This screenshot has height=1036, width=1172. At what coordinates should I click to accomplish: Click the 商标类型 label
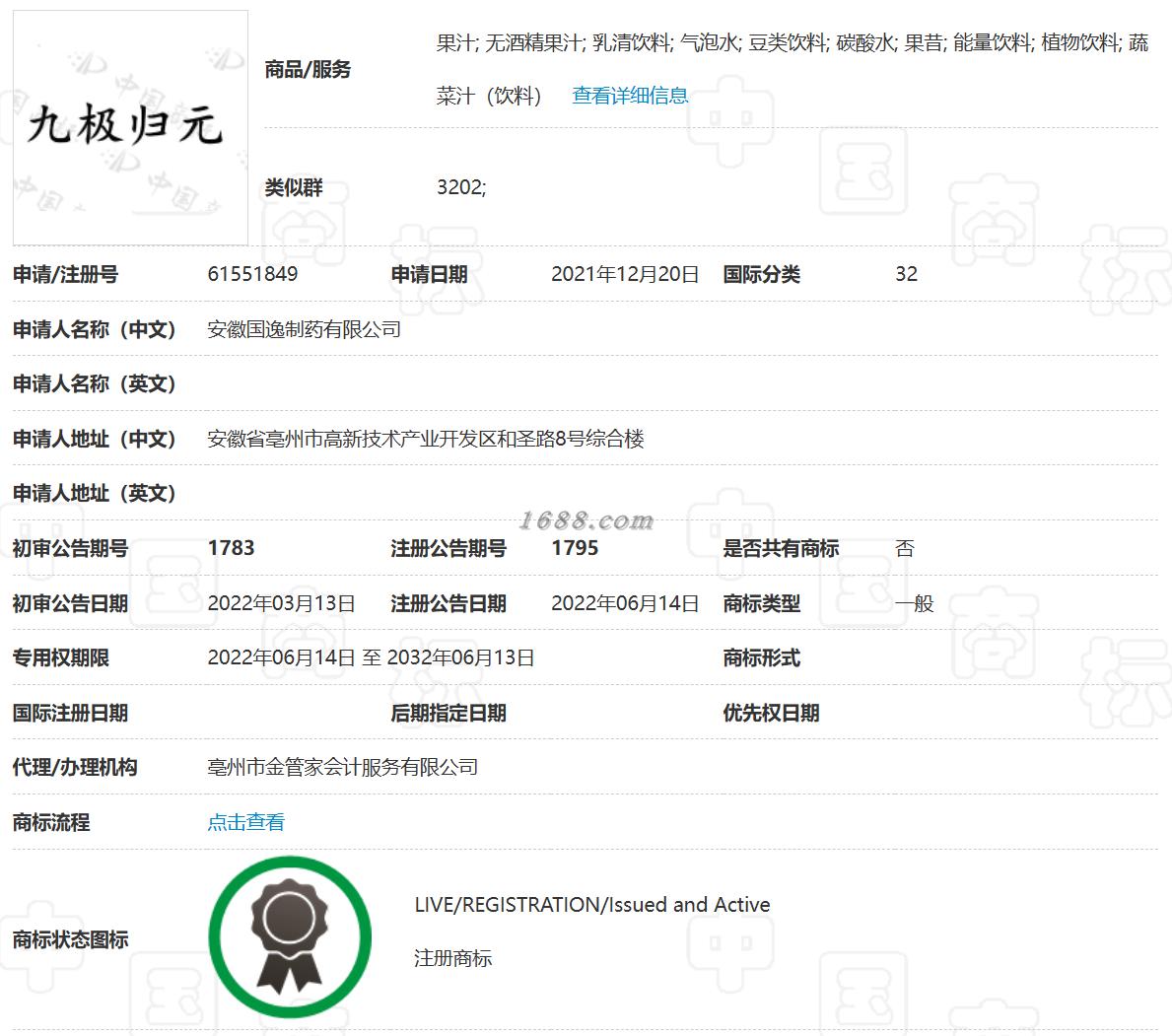pyautogui.click(x=762, y=603)
